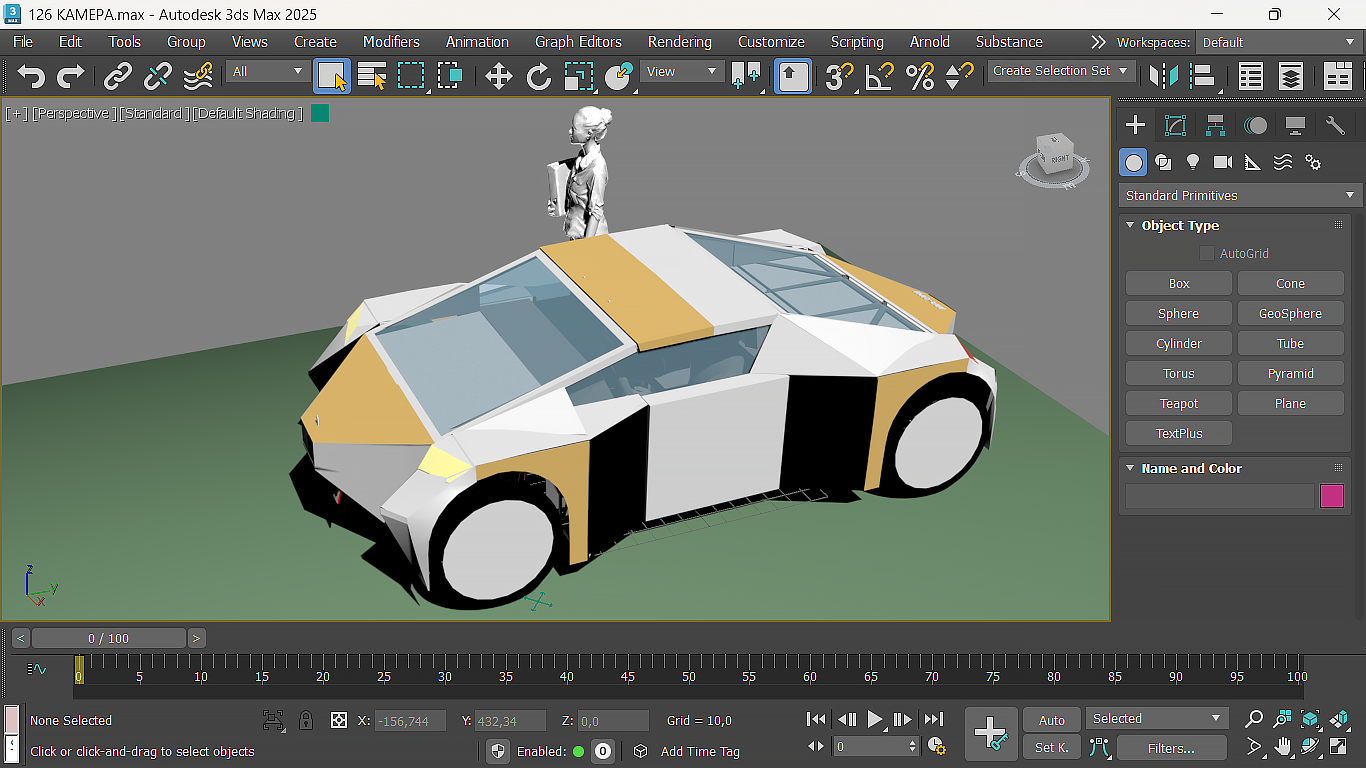Click the magenta object color swatch

[1332, 496]
